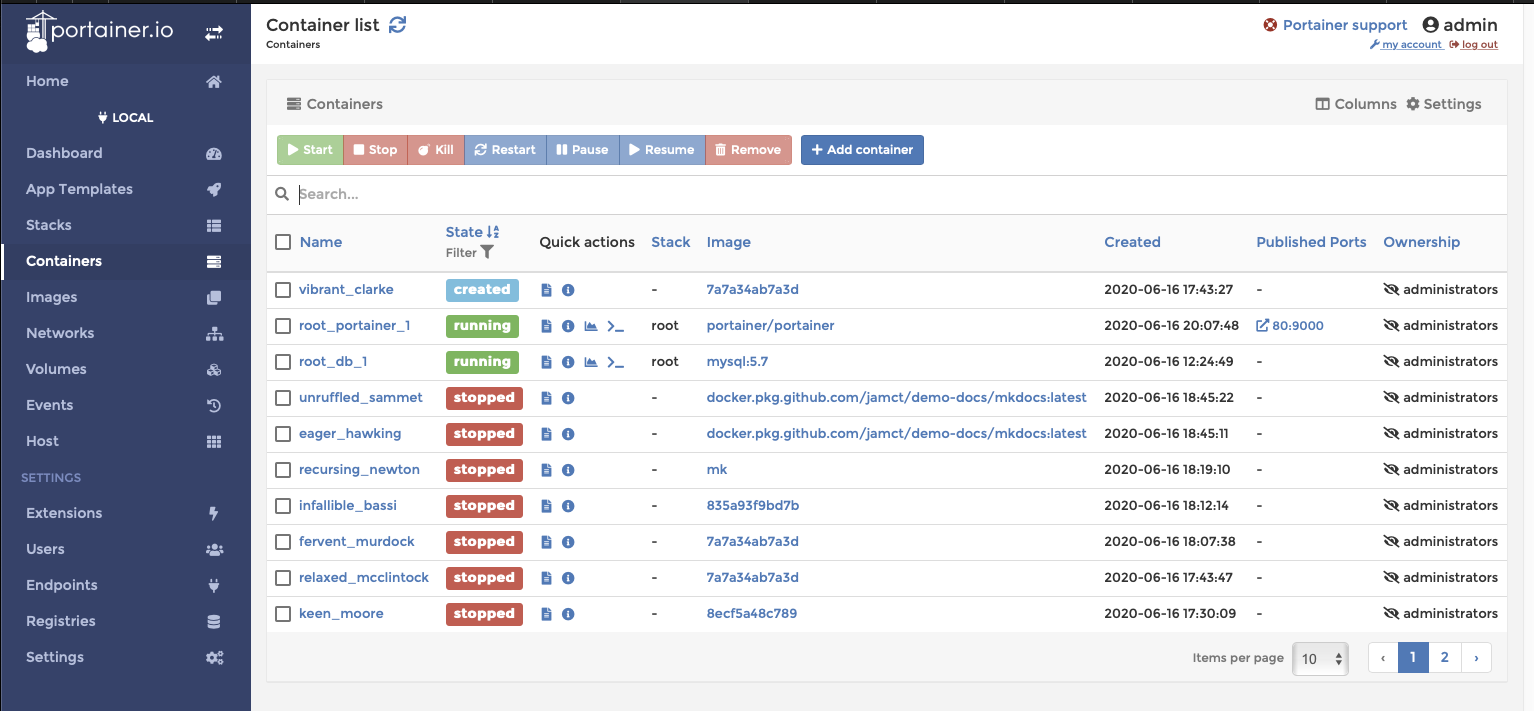Viewport: 1534px width, 711px height.
Task: Click the refresh icon beside Container list
Action: pyautogui.click(x=398, y=25)
